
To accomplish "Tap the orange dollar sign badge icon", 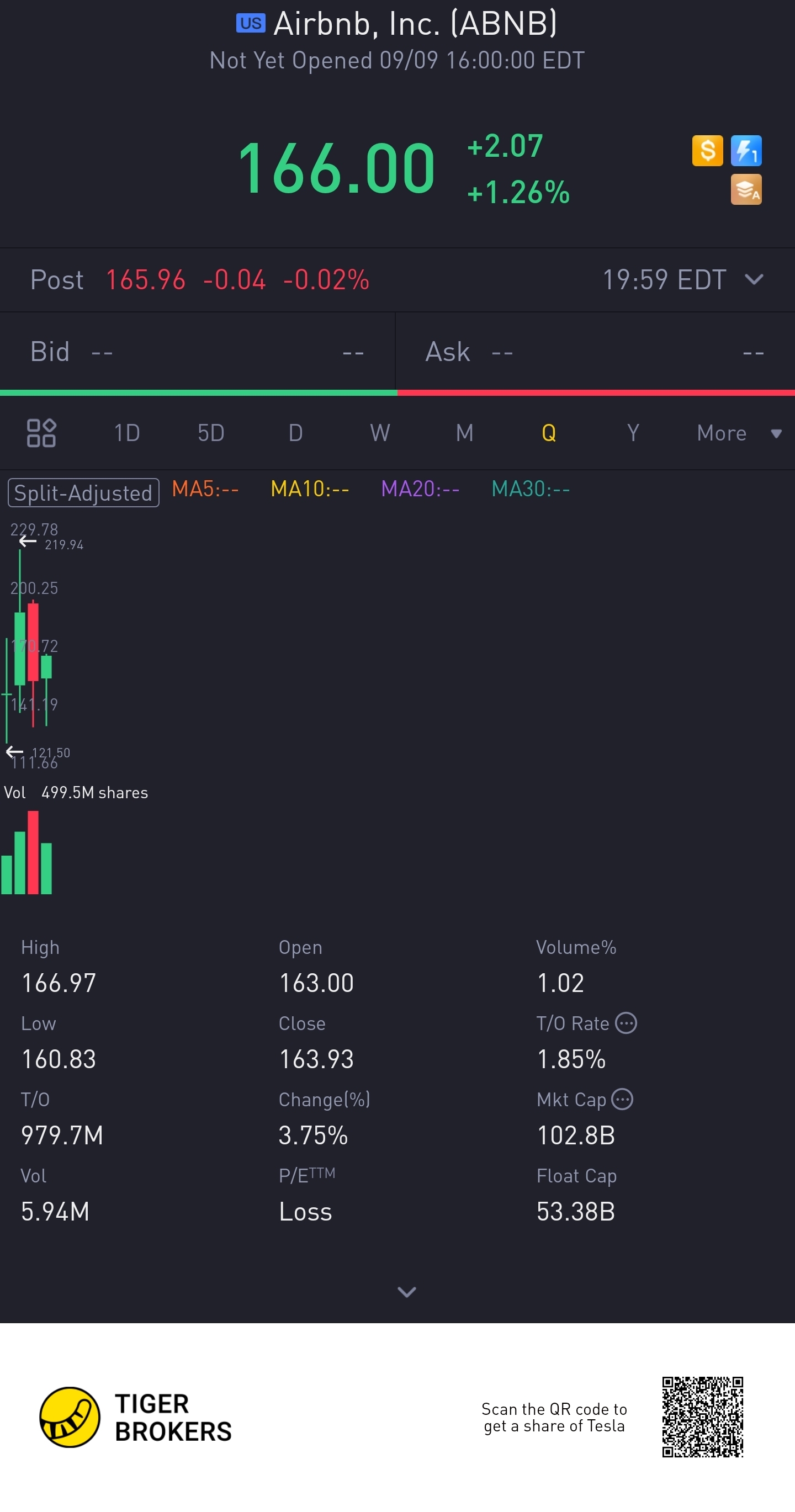I will (707, 151).
